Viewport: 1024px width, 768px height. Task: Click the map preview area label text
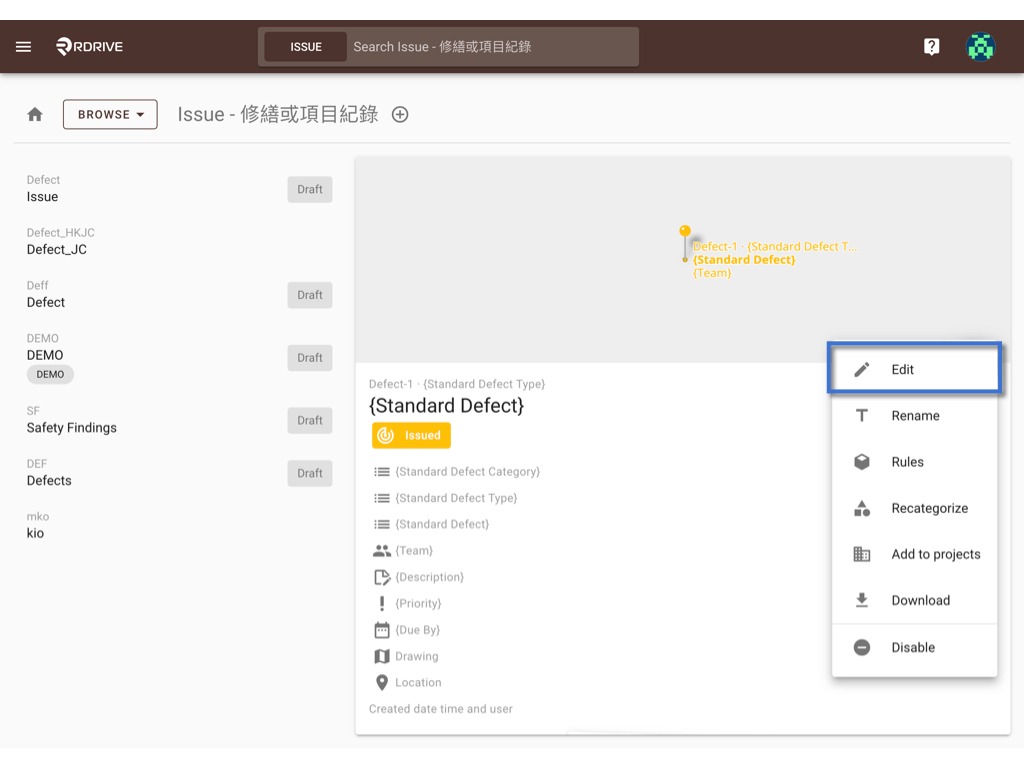click(775, 259)
